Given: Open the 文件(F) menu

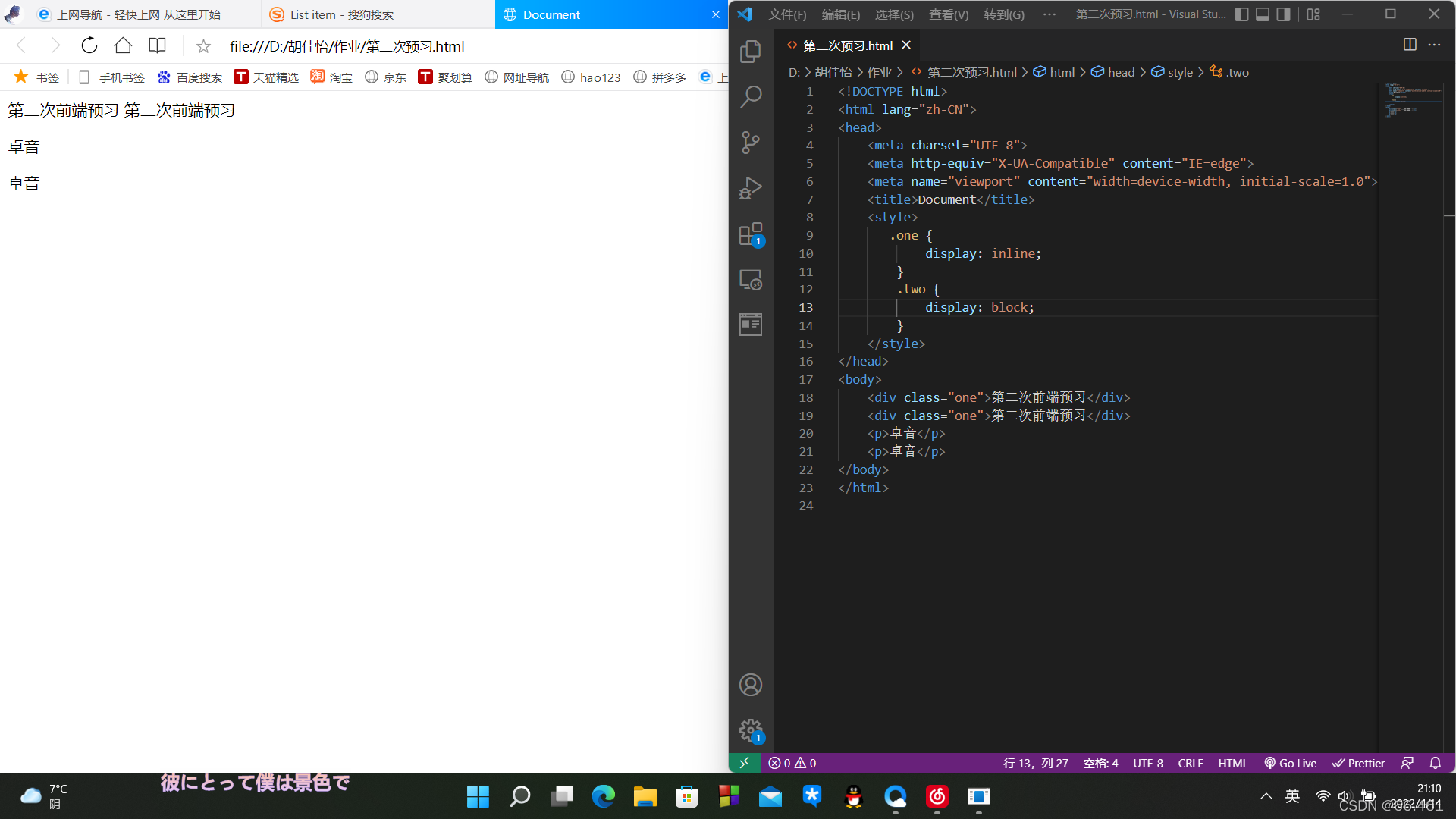Looking at the screenshot, I should pos(787,14).
